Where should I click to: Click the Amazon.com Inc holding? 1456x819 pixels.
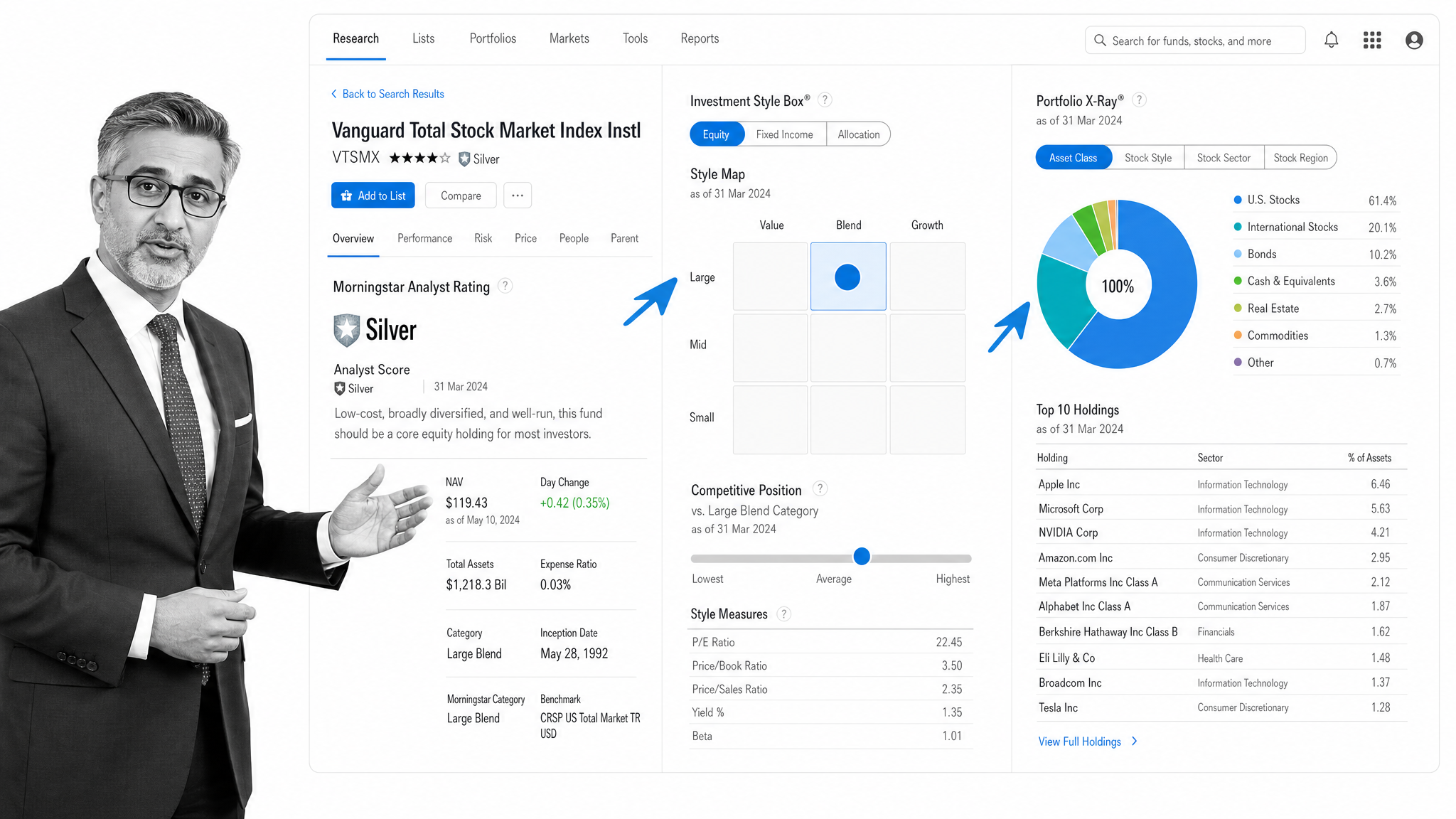click(x=1076, y=558)
